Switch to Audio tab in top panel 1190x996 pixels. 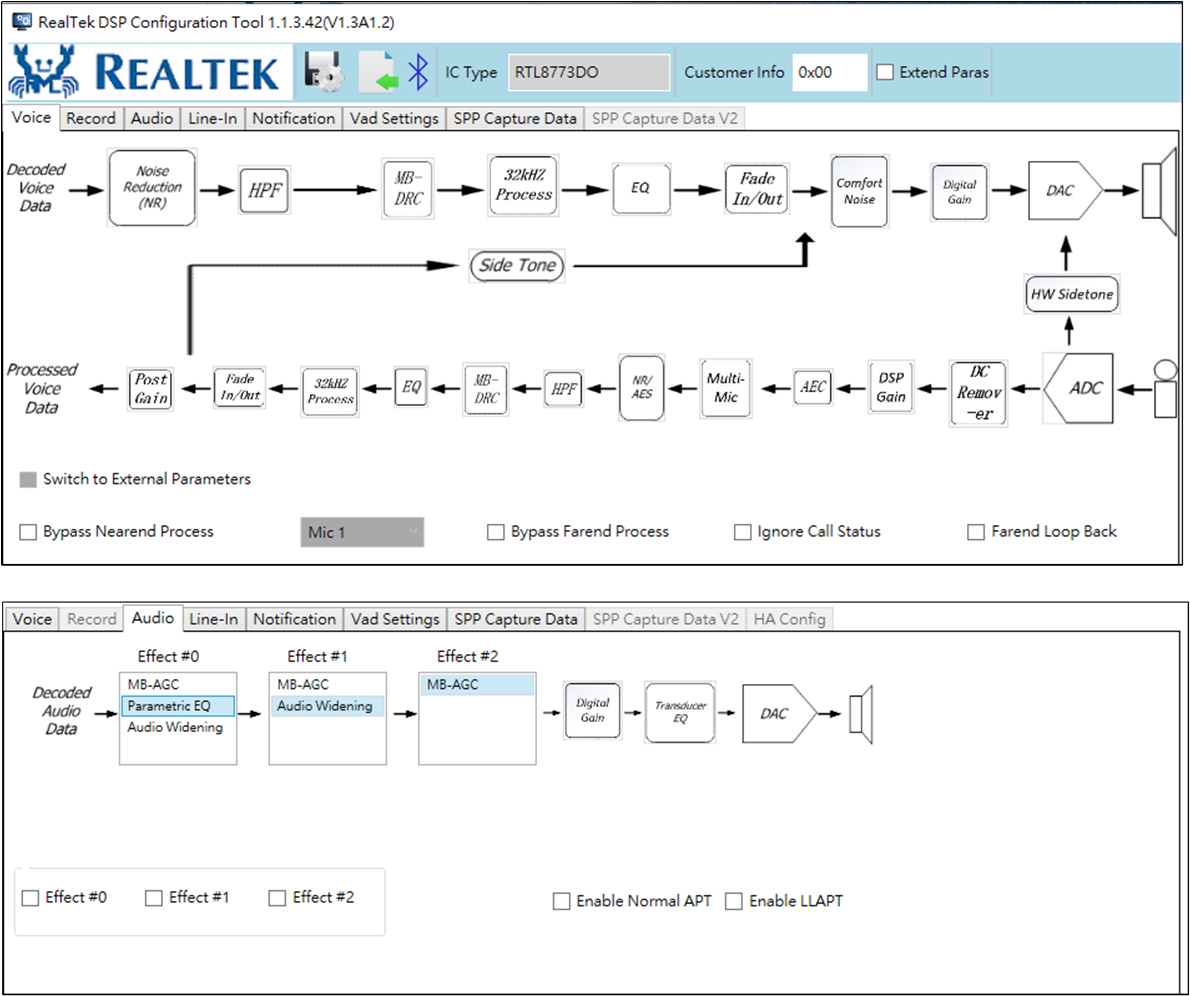coord(152,118)
